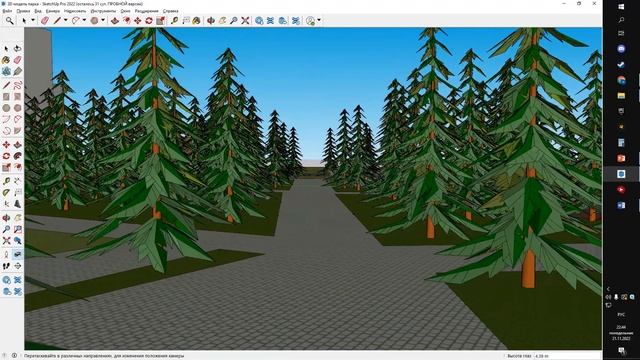
Task: Open Windows Start button
Action: coord(621,6)
